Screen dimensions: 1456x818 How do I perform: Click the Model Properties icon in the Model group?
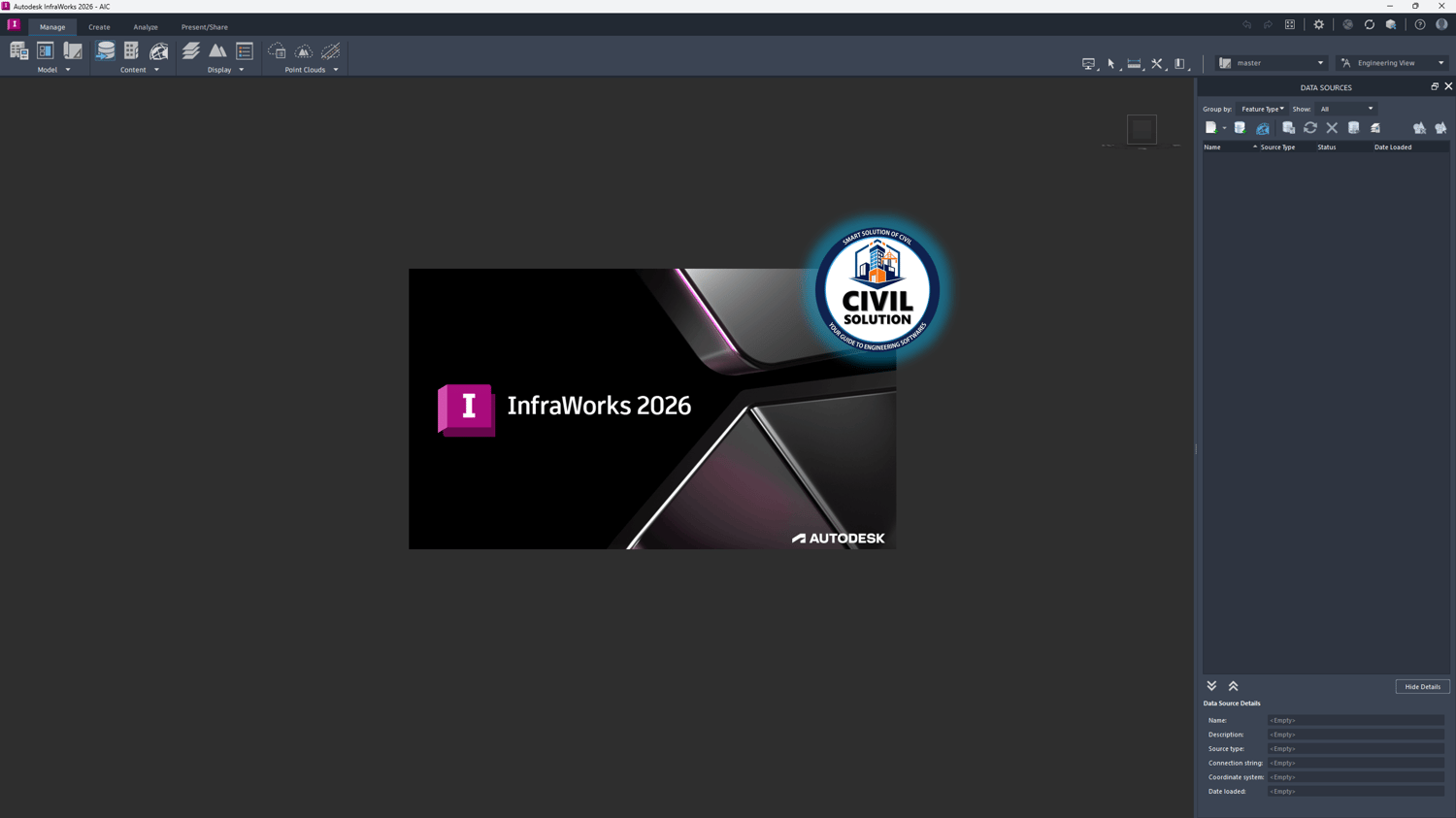point(46,51)
